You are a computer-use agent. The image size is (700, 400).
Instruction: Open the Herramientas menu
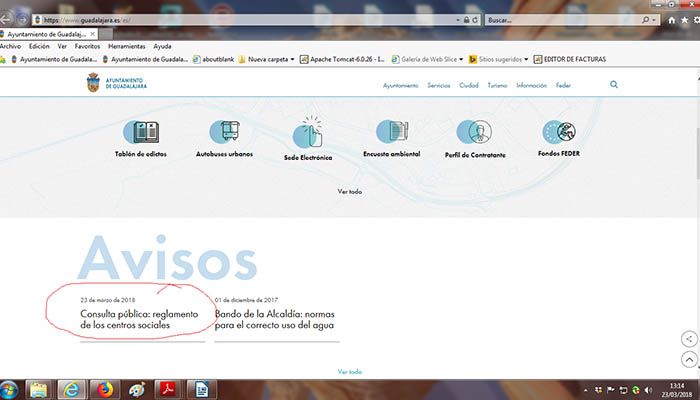click(x=127, y=46)
